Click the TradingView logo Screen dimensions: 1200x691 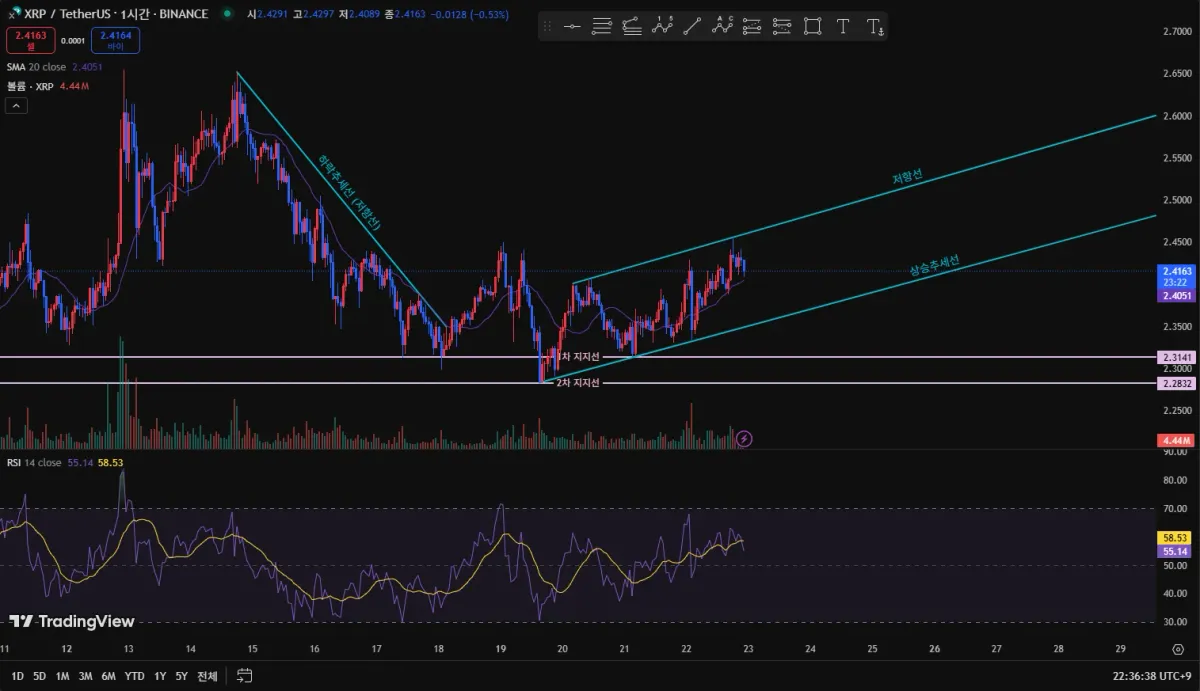(72, 621)
